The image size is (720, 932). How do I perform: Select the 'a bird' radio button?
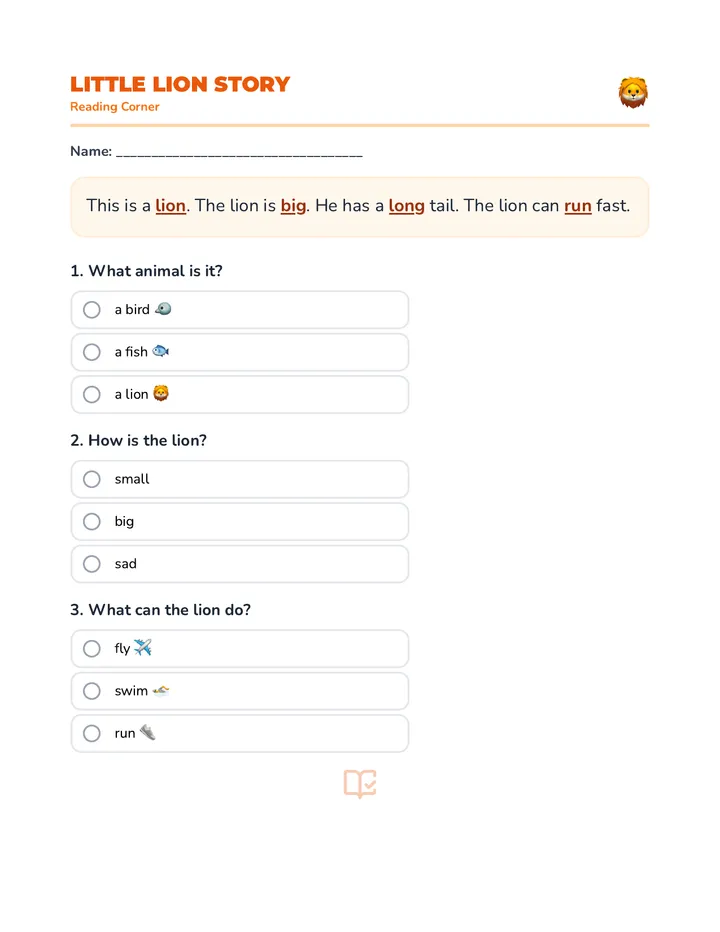(92, 310)
